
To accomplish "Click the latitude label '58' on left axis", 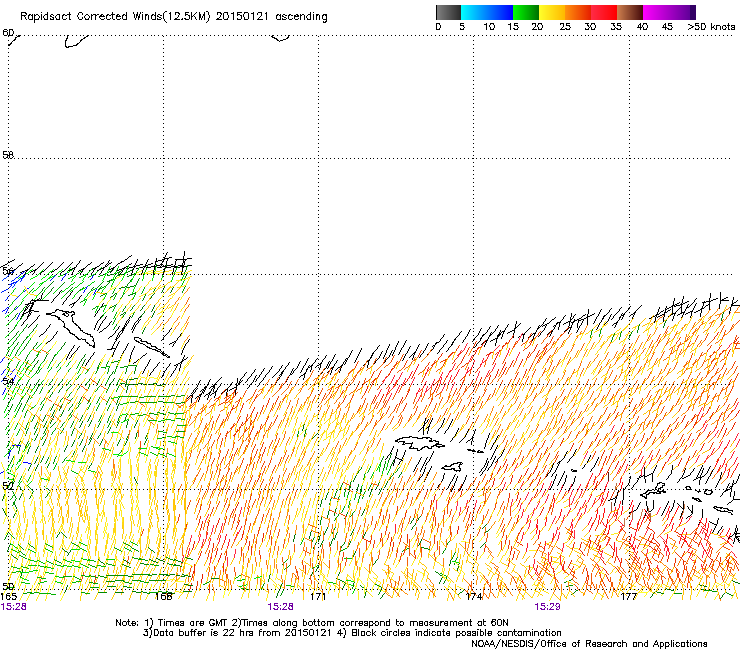I will click(x=8, y=155).
